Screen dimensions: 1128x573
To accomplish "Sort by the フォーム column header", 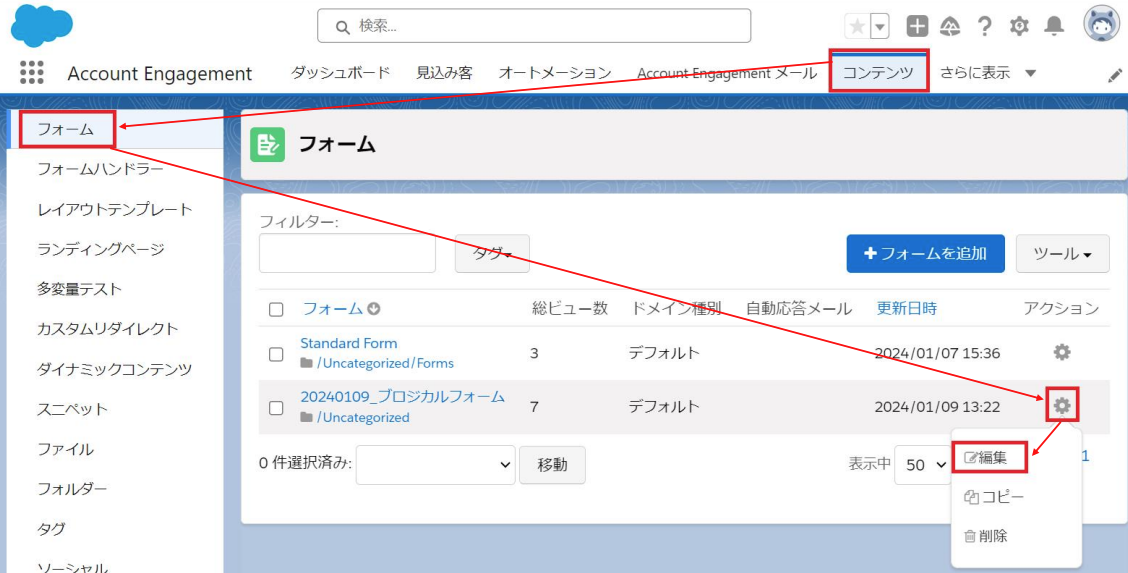I will point(332,308).
